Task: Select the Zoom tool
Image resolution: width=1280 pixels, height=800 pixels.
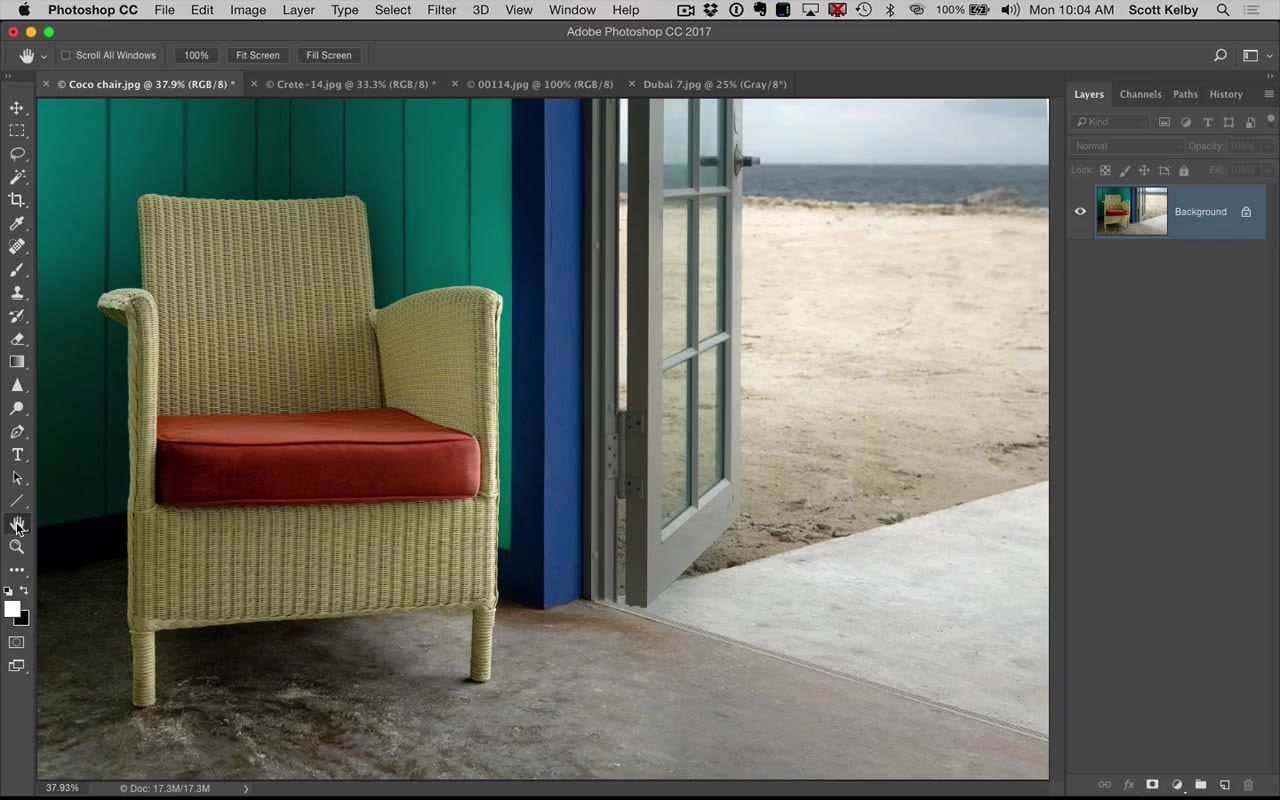Action: [x=16, y=546]
